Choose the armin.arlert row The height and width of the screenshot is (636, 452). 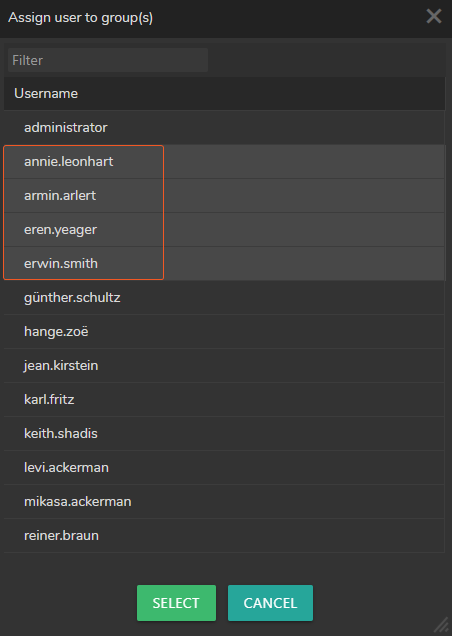224,196
